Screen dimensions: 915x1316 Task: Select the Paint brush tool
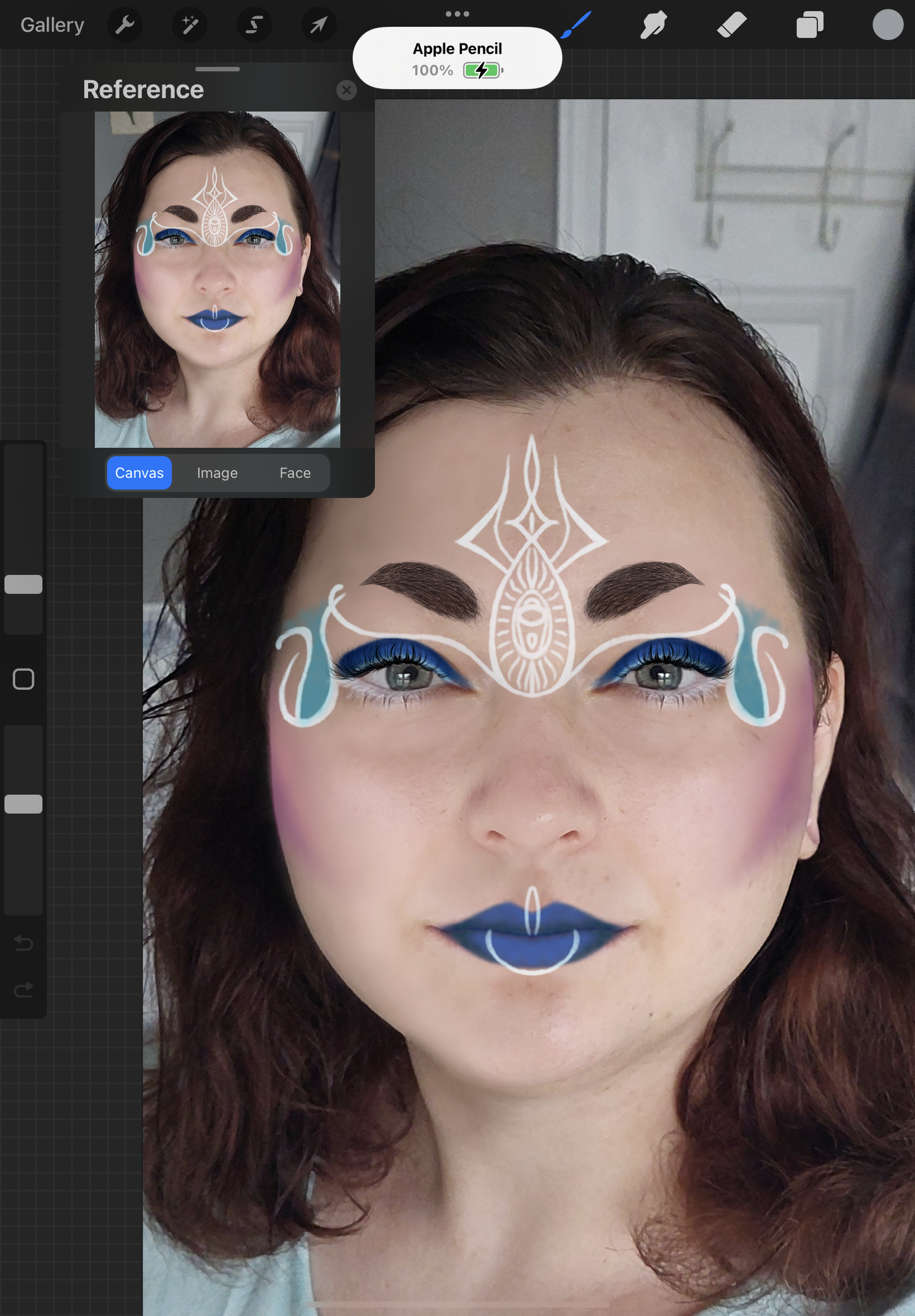576,25
